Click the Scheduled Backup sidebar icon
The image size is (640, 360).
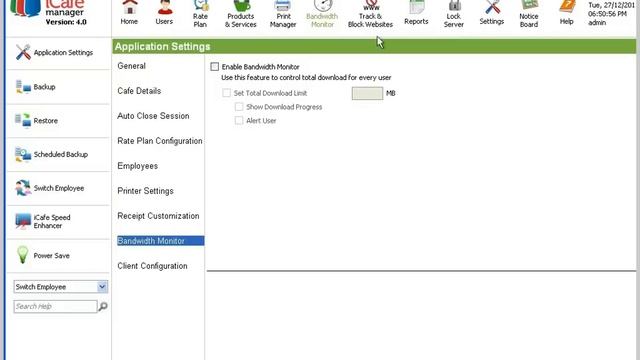[23, 154]
